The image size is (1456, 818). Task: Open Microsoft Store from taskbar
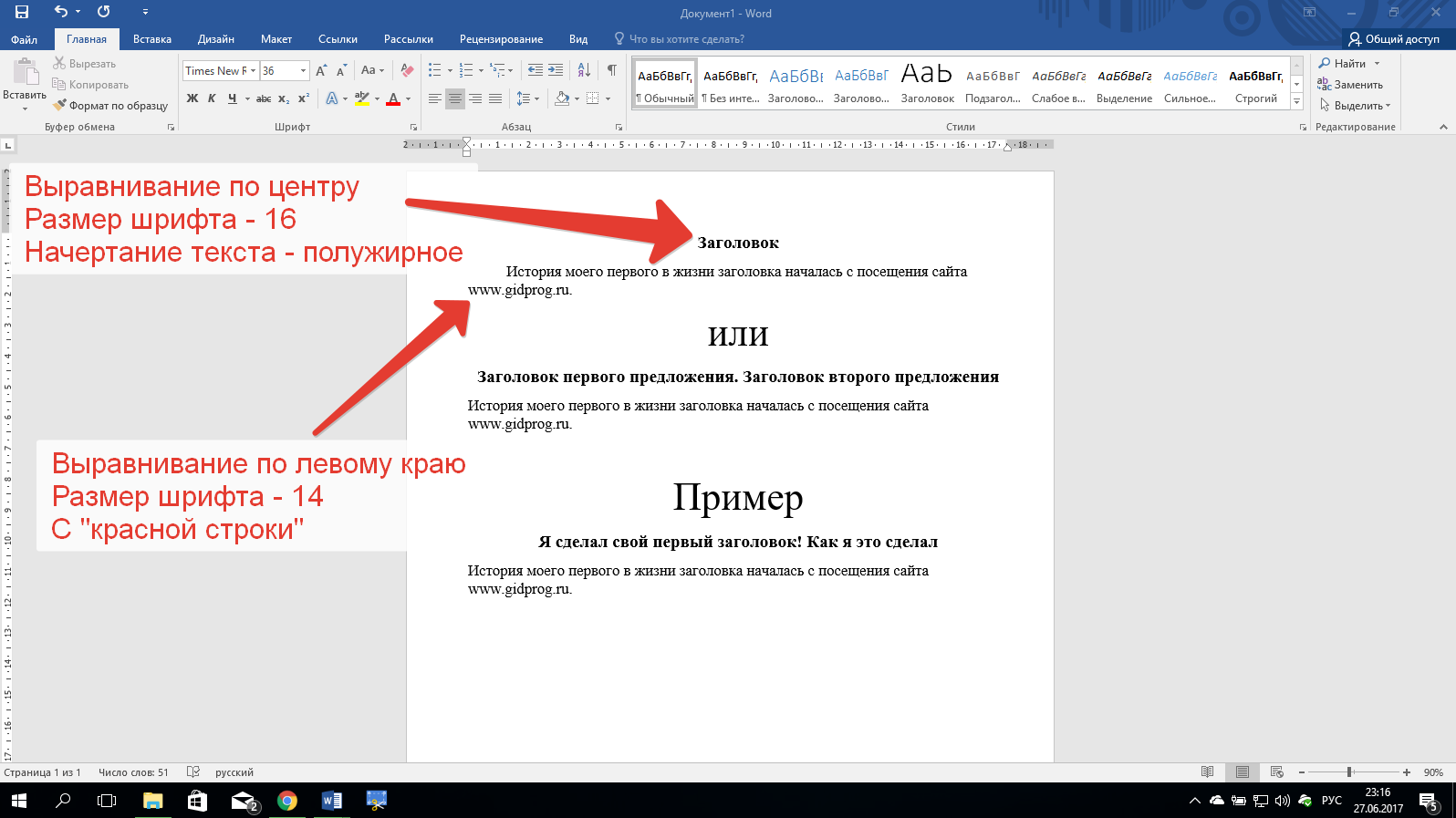pyautogui.click(x=197, y=801)
